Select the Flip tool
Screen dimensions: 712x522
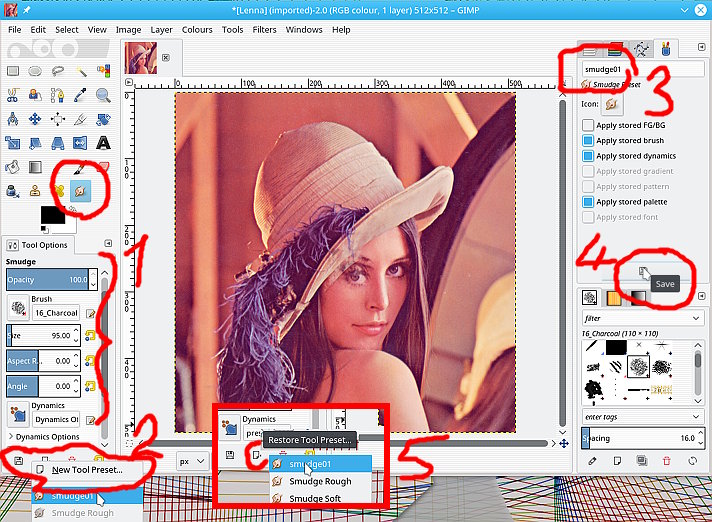80,143
